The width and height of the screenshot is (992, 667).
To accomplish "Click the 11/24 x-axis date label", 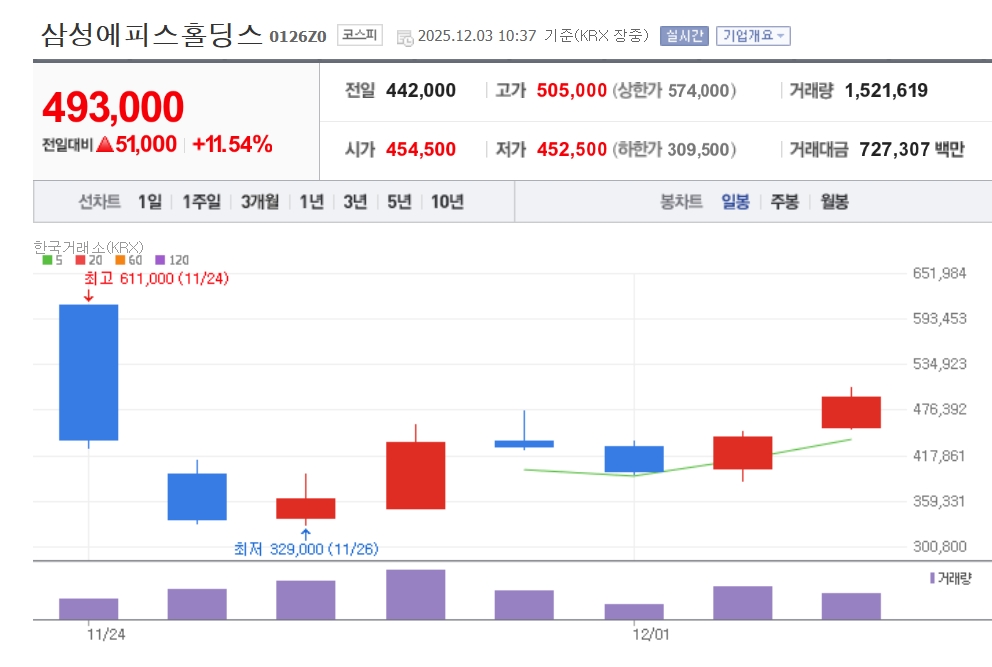I will click(x=106, y=634).
